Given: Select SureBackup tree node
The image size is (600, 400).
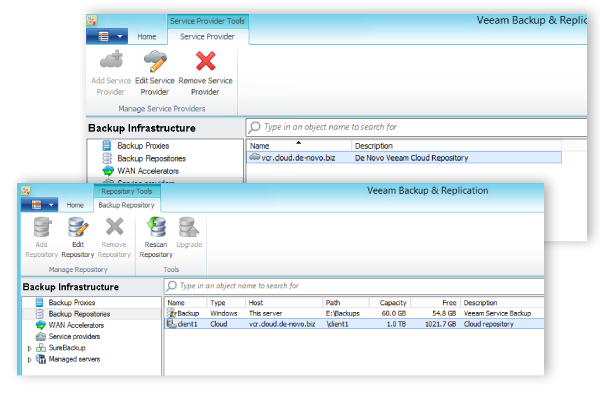Looking at the screenshot, I should [x=67, y=348].
